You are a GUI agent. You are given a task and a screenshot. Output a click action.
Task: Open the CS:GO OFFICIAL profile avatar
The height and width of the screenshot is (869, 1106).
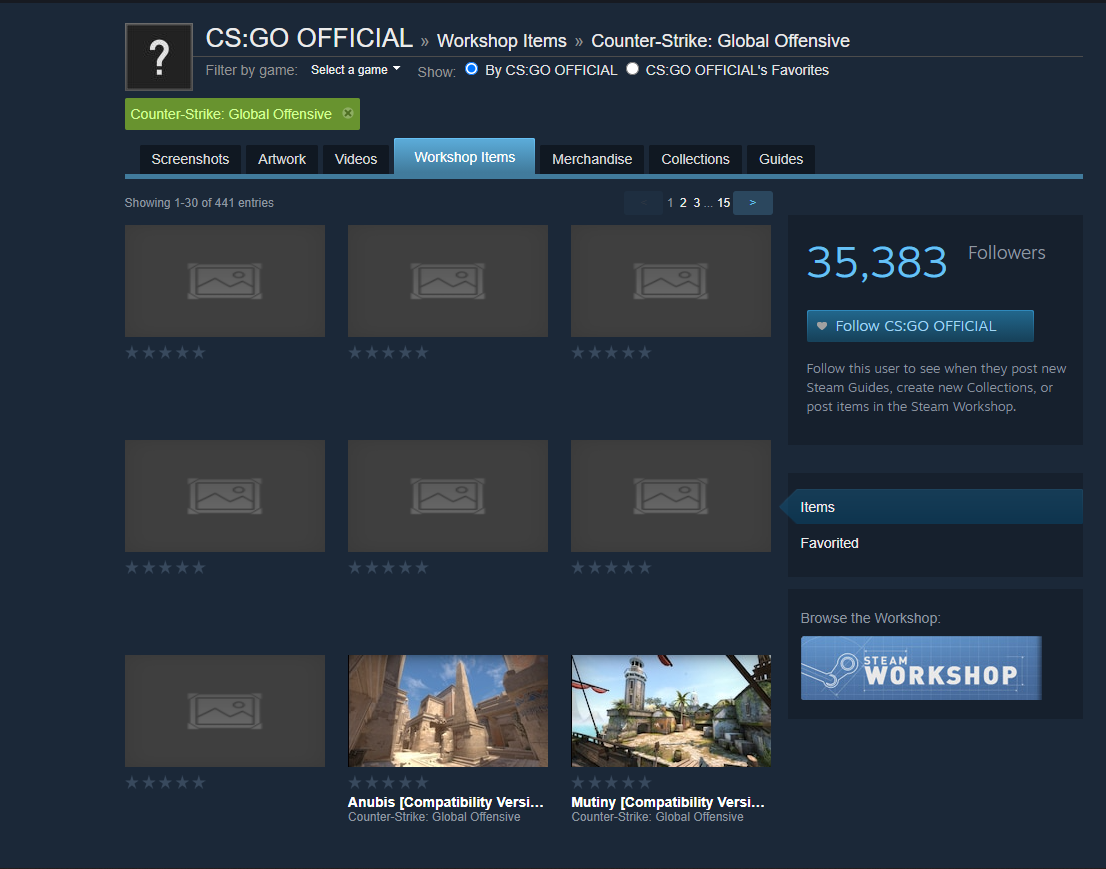(x=159, y=57)
